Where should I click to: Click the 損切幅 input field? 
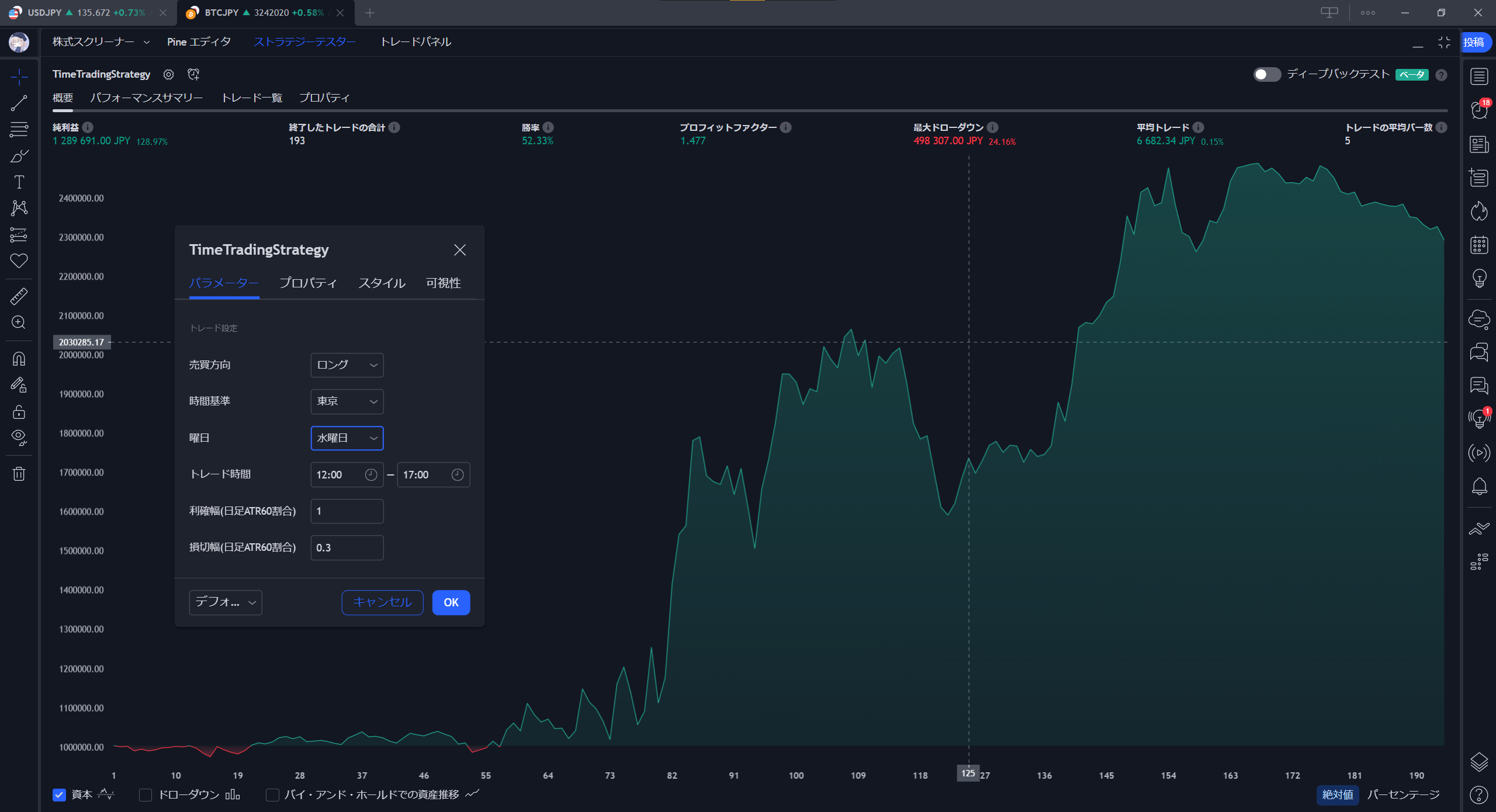347,547
